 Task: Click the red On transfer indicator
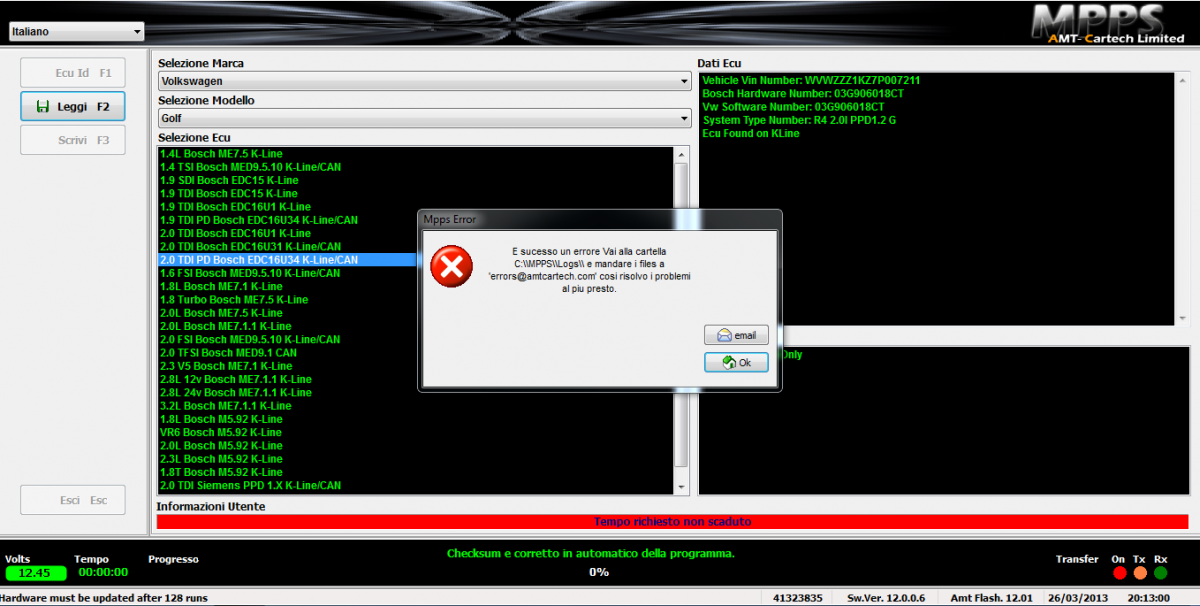tap(1118, 573)
